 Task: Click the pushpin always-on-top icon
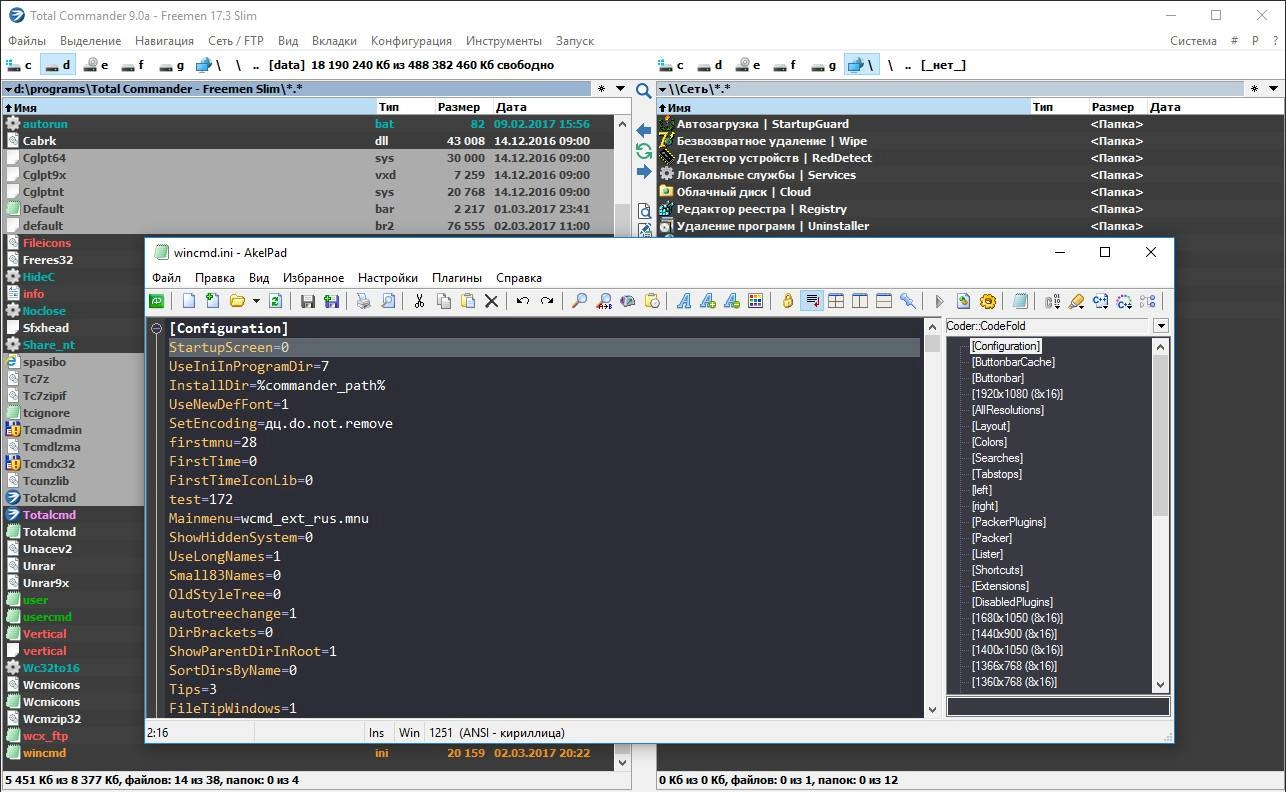pyautogui.click(x=908, y=301)
